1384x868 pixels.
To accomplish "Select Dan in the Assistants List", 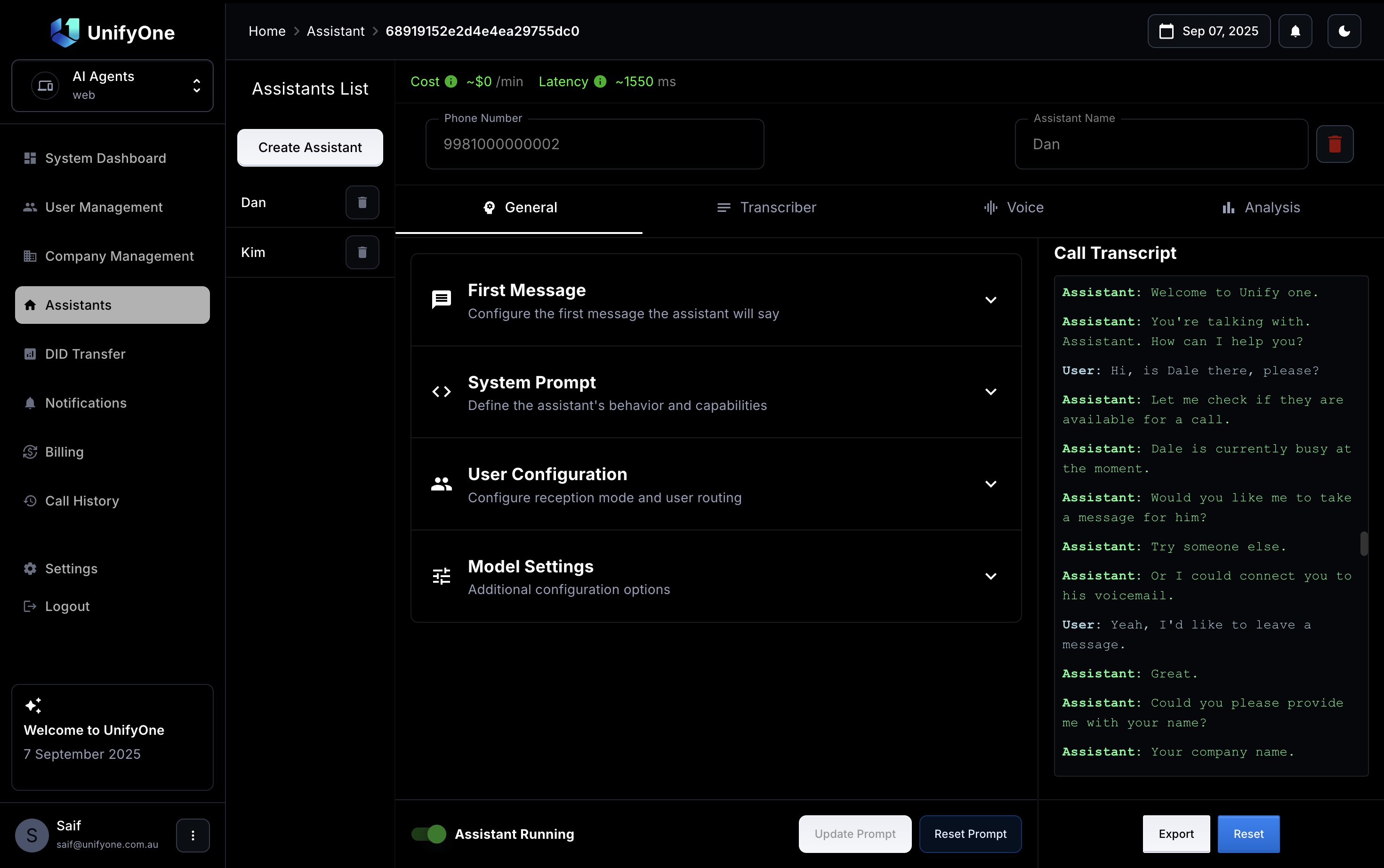I will (x=253, y=203).
